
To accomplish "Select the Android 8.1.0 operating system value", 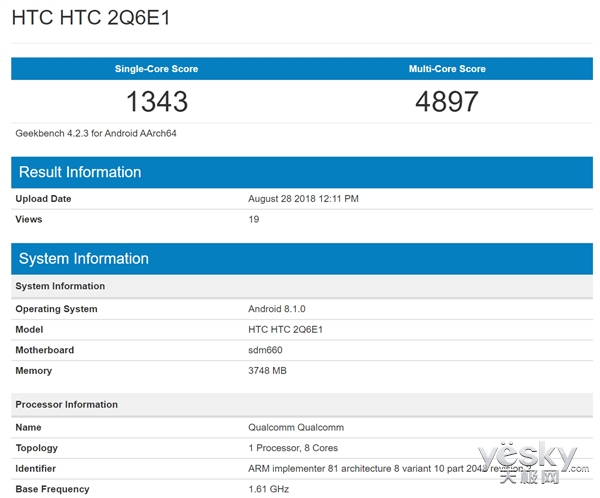I will click(x=279, y=309).
